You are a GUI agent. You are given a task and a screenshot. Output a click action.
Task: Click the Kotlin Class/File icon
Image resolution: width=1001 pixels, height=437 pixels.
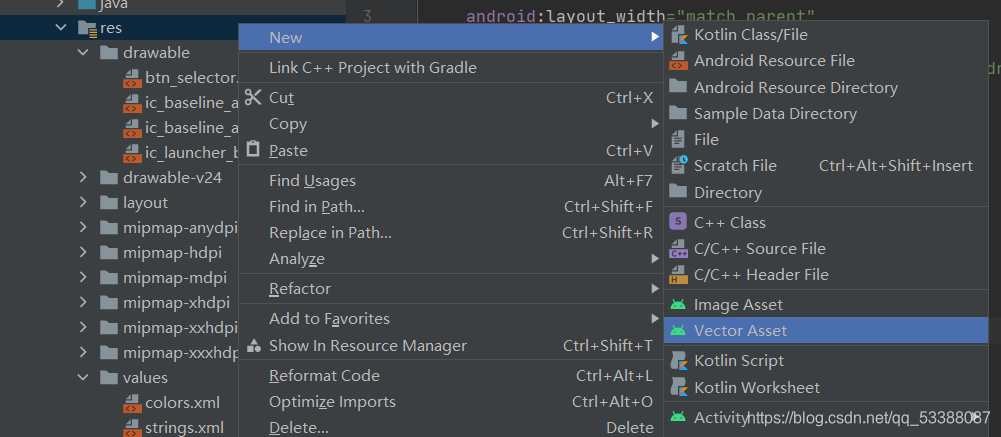coord(678,34)
